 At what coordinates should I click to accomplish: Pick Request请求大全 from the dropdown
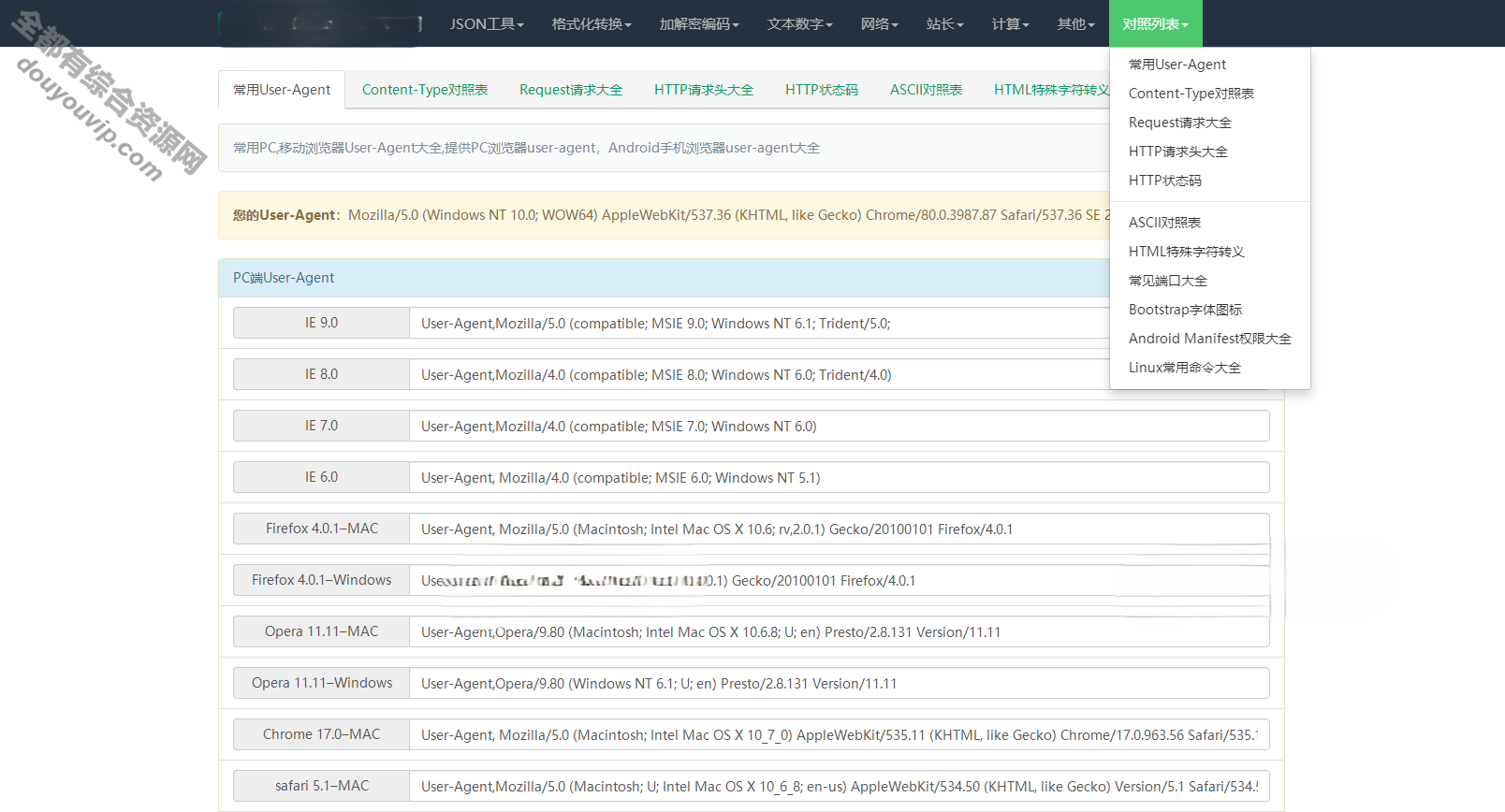pos(1209,123)
